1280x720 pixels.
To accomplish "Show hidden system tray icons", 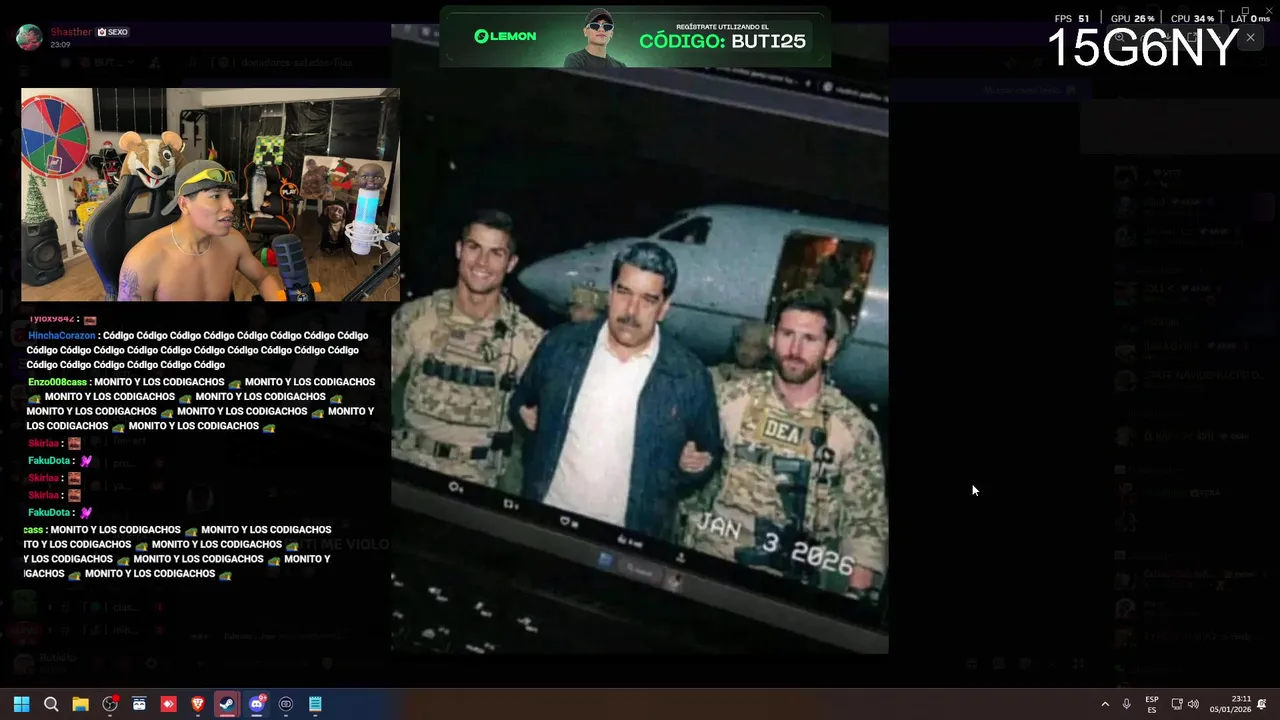I will [x=1105, y=704].
